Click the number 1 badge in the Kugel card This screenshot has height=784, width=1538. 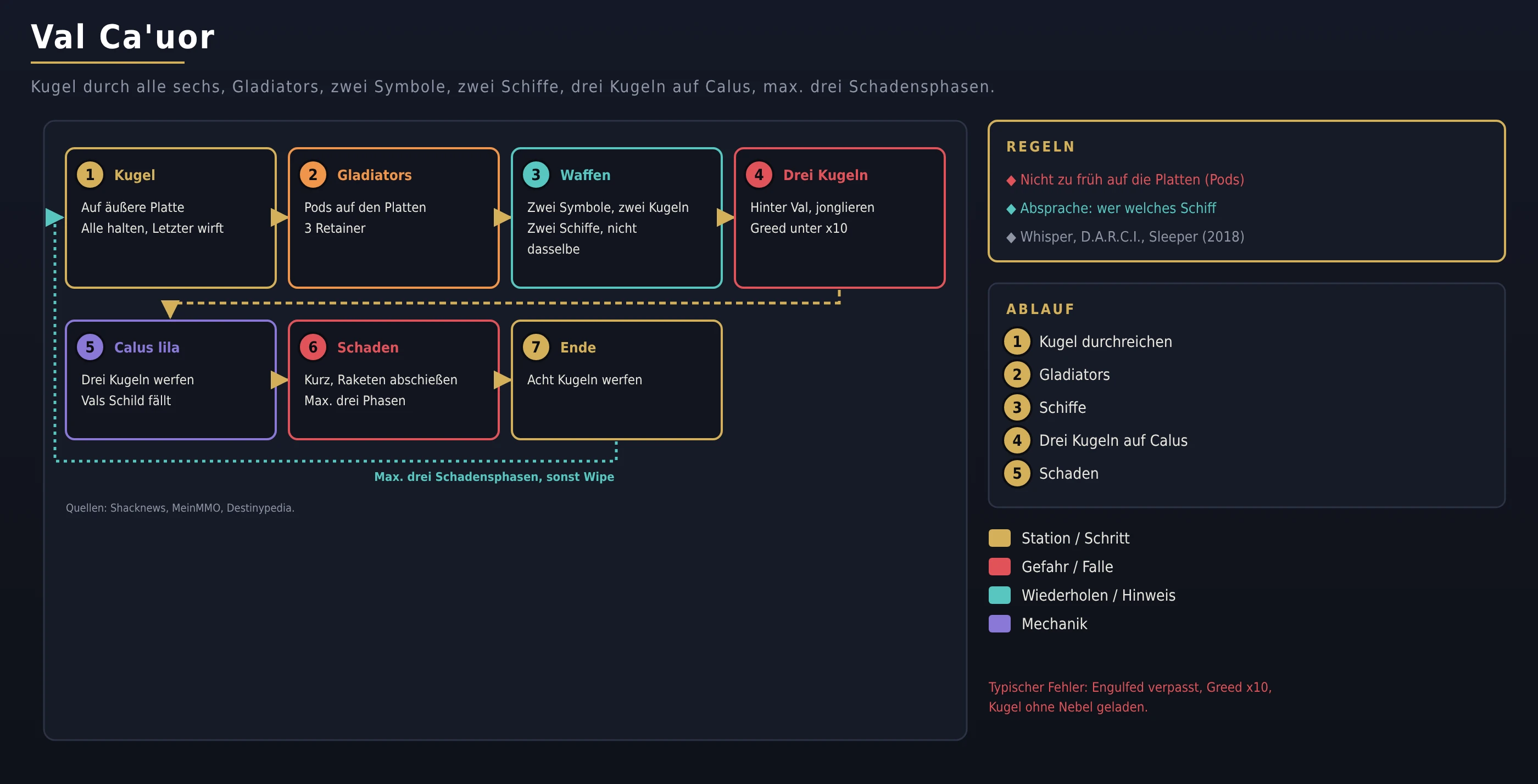pos(90,175)
